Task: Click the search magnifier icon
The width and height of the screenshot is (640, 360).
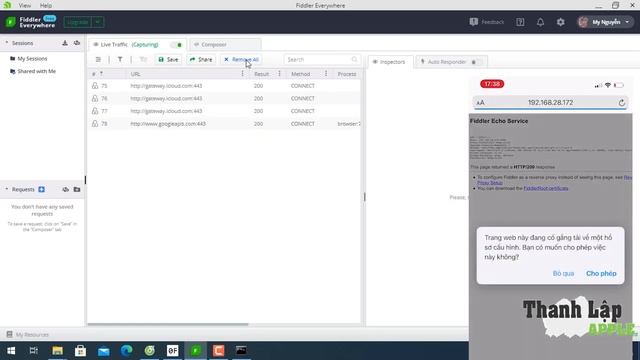Action: tap(354, 60)
